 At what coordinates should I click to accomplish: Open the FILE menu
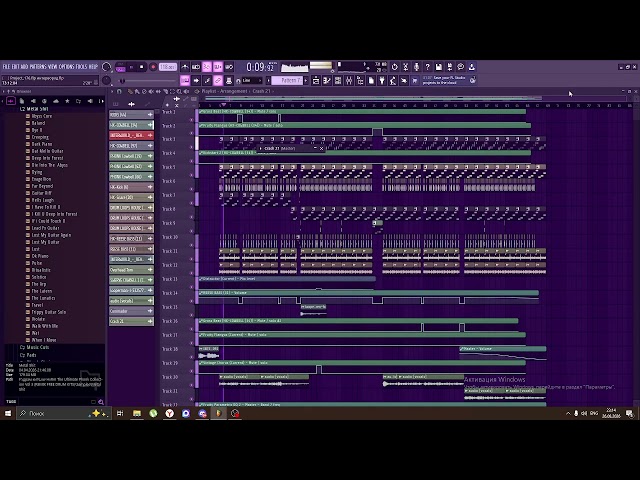click(x=7, y=67)
